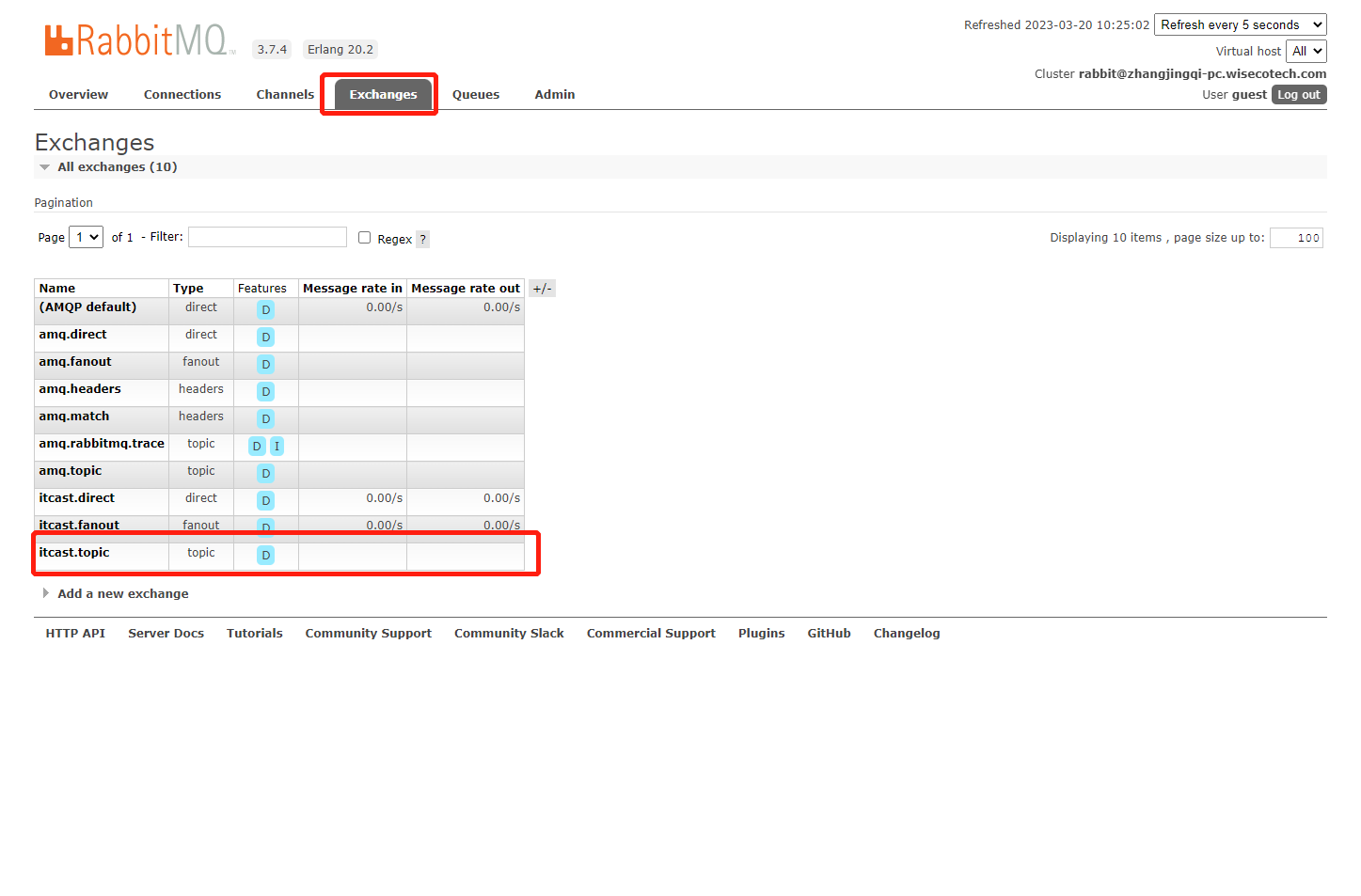Sort by the Type column header
1361x896 pixels.
pos(188,289)
